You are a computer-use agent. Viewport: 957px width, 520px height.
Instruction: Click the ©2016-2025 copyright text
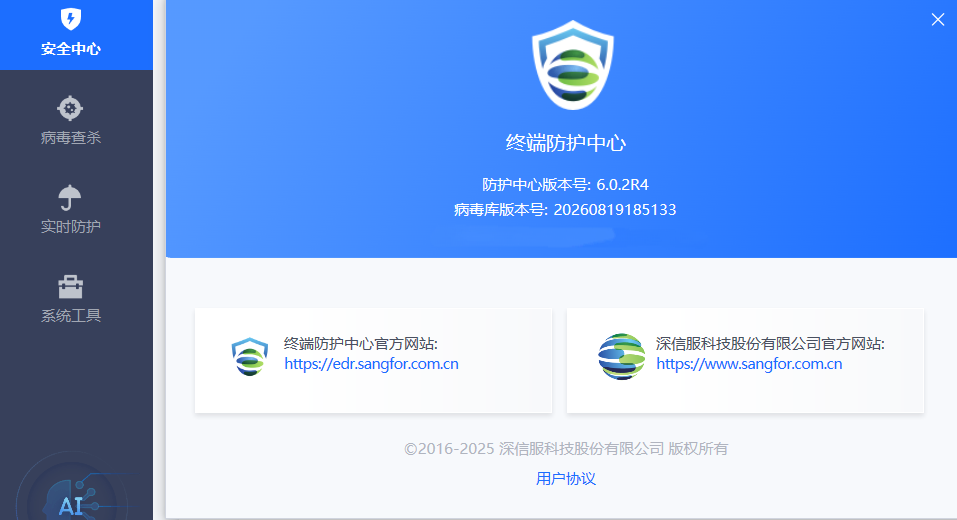pyautogui.click(x=566, y=449)
